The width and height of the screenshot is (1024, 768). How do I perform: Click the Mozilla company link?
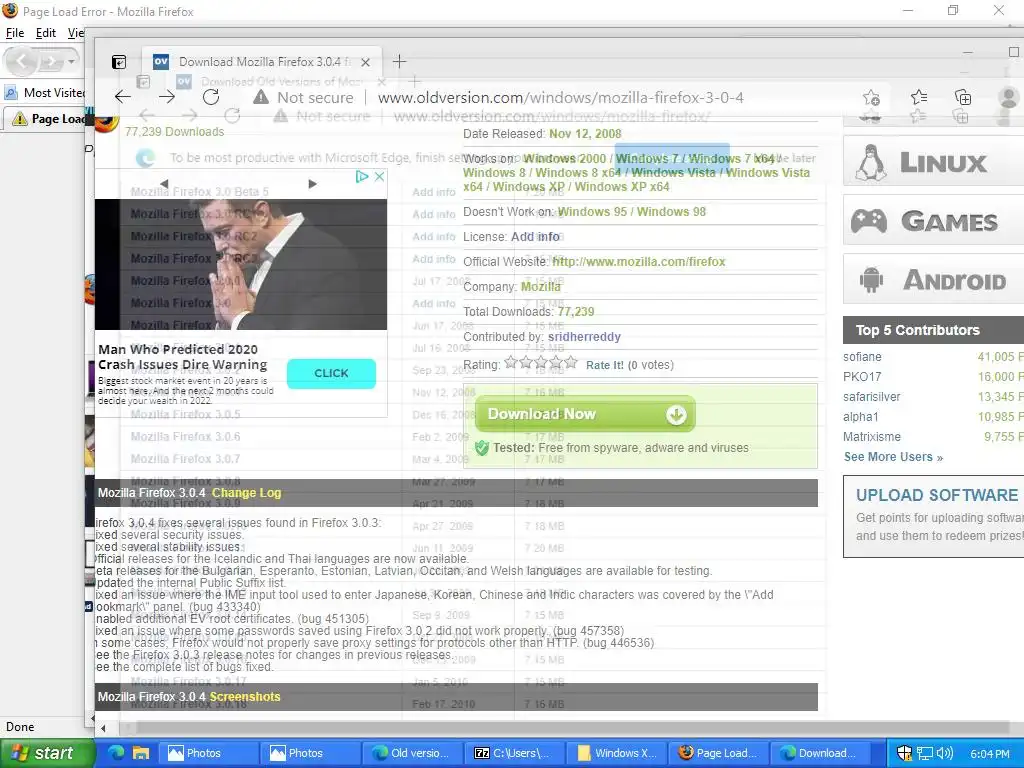(541, 287)
